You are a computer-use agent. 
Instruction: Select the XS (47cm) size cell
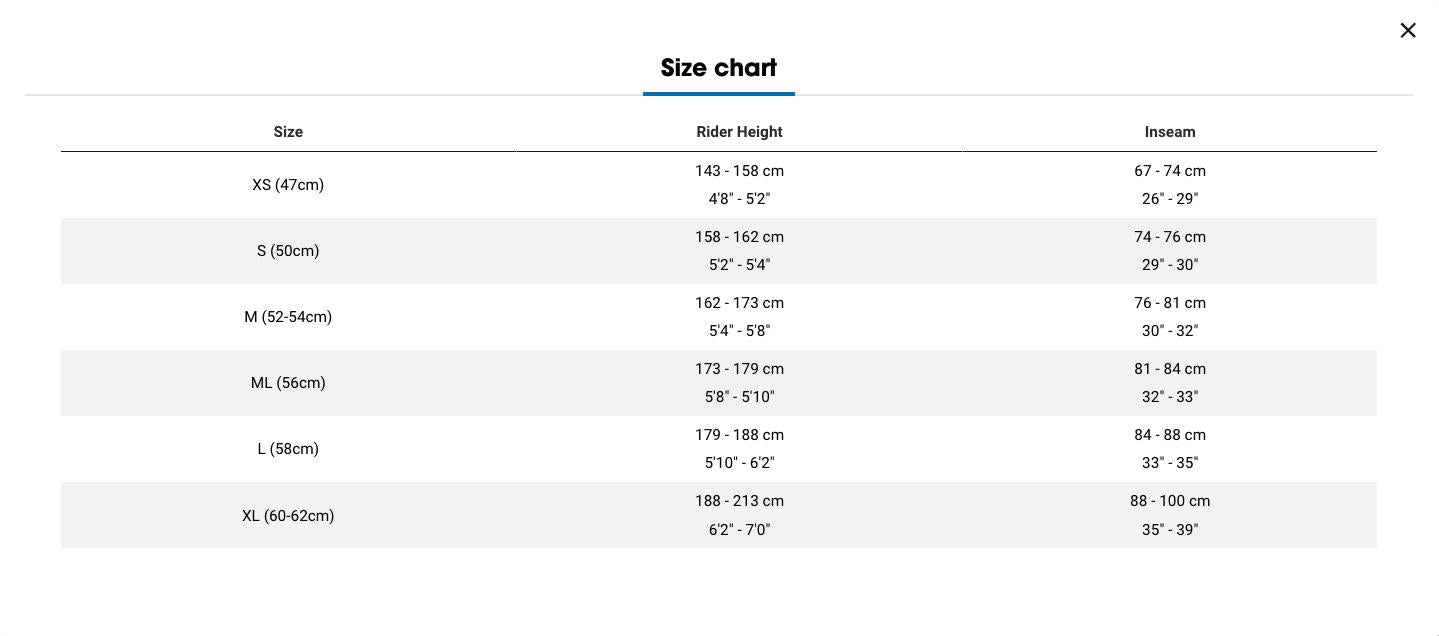click(x=288, y=185)
